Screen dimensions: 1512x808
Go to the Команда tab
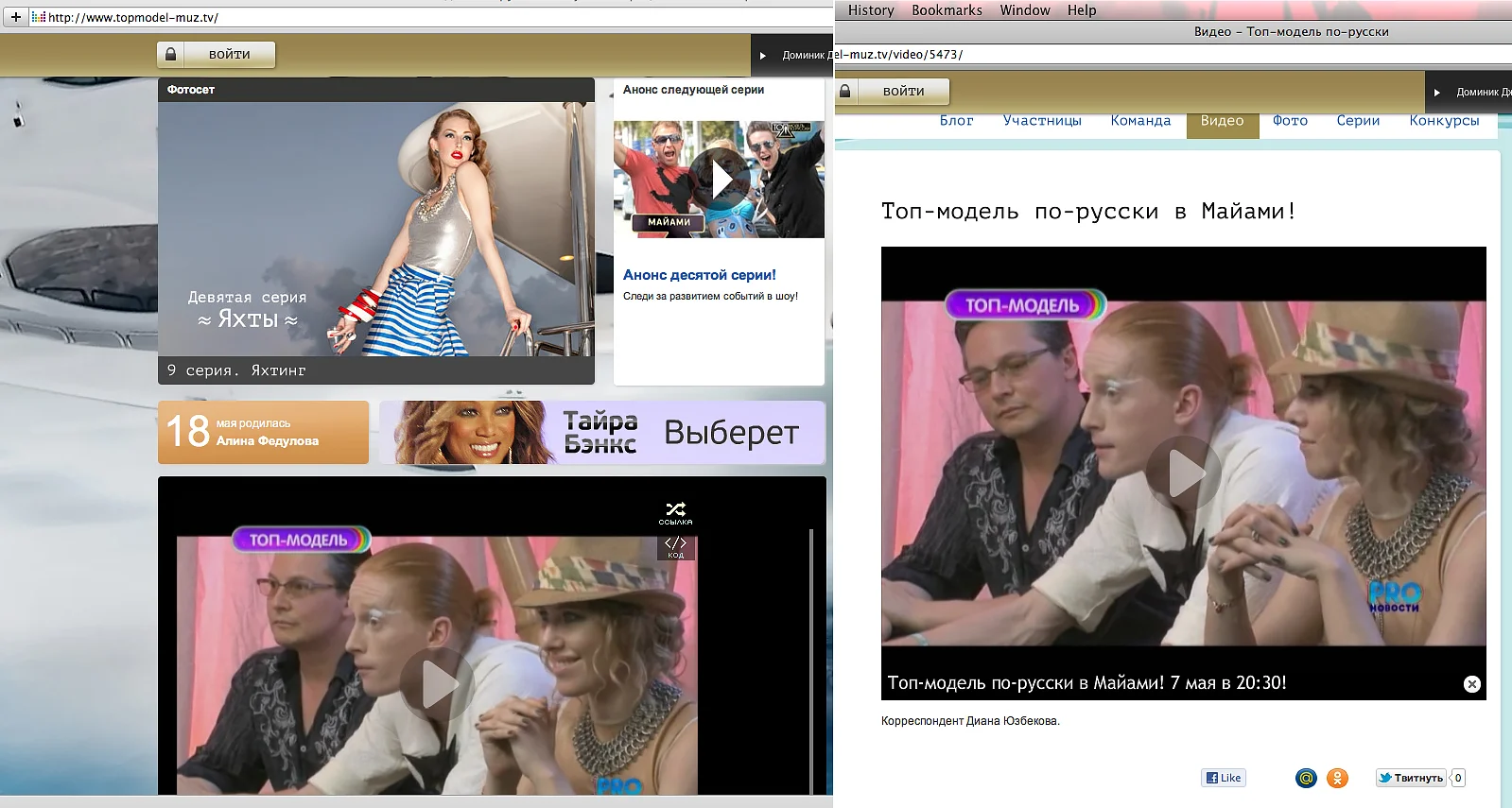[1140, 120]
